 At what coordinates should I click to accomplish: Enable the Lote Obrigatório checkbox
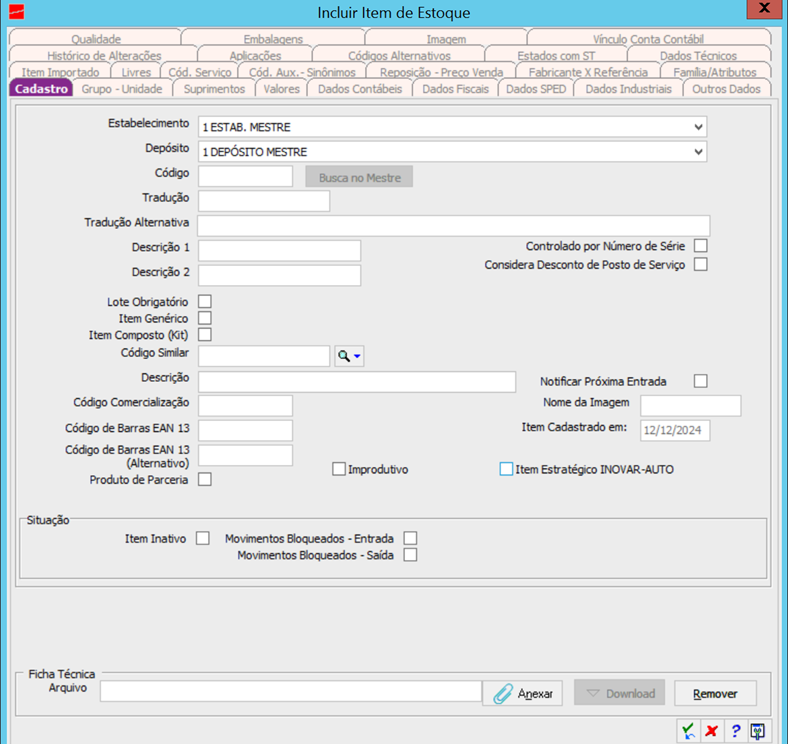pos(205,301)
